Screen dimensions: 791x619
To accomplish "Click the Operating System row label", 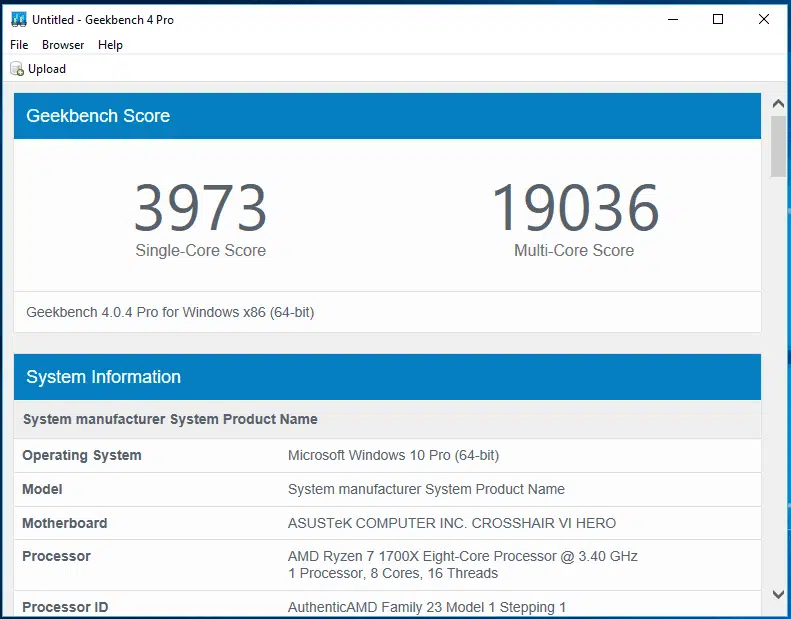I will click(82, 455).
